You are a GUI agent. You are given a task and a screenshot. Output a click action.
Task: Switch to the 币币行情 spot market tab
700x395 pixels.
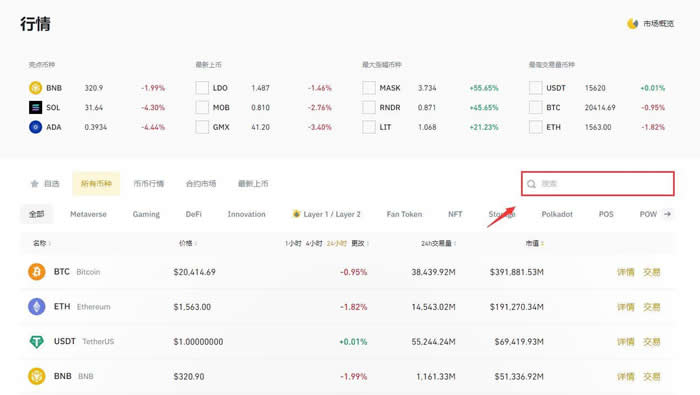tap(149, 183)
